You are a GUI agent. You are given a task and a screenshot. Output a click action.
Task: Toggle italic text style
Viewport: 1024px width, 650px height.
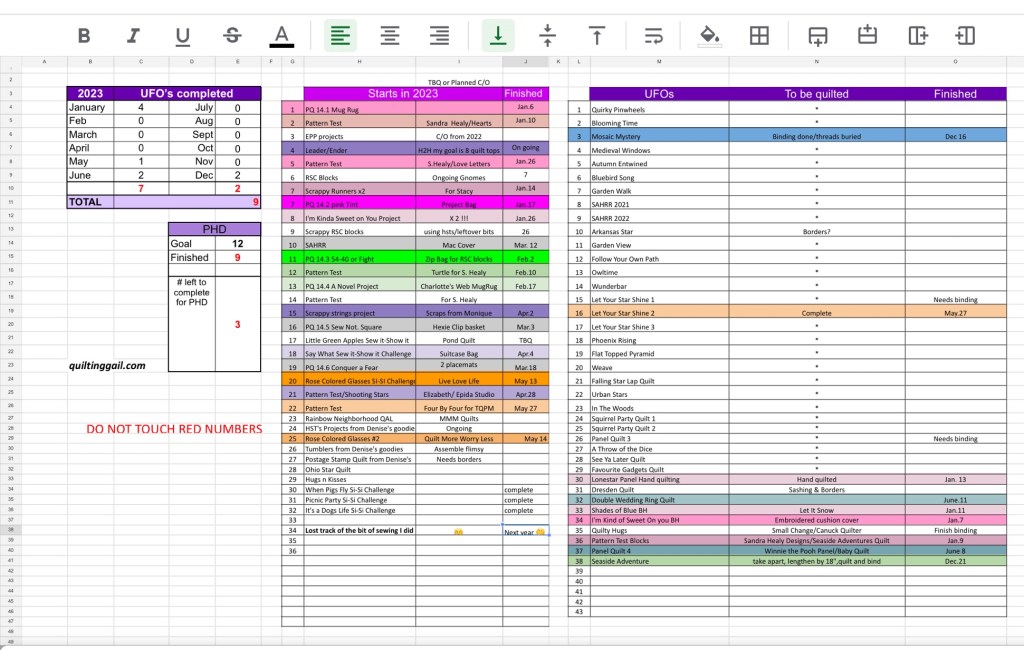(133, 36)
